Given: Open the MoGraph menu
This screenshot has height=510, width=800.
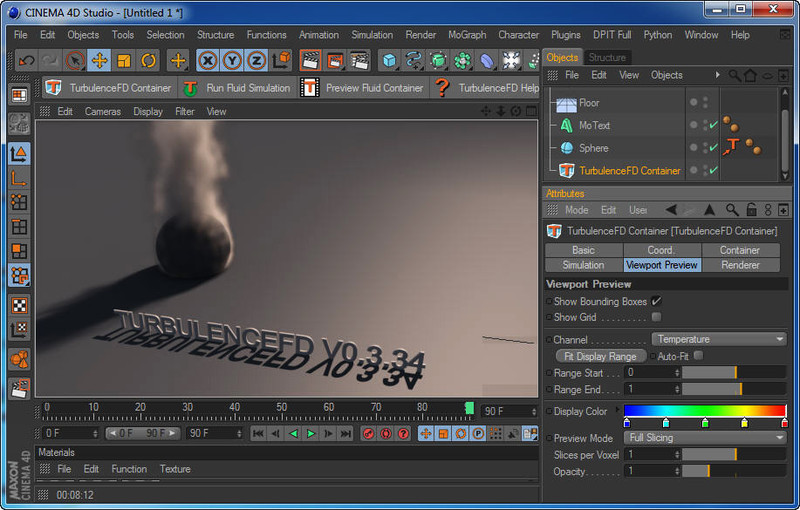Looking at the screenshot, I should click(x=467, y=35).
